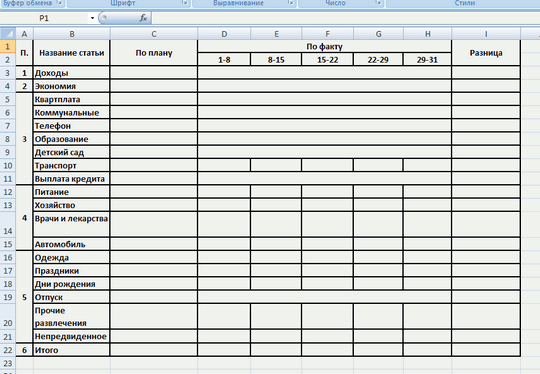Select row 14 header

pyautogui.click(x=8, y=225)
